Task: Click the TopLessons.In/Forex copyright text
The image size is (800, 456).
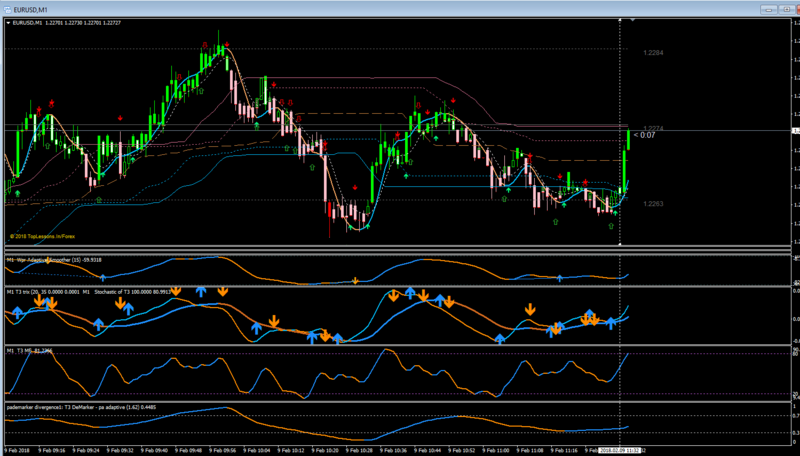Action: [42, 237]
